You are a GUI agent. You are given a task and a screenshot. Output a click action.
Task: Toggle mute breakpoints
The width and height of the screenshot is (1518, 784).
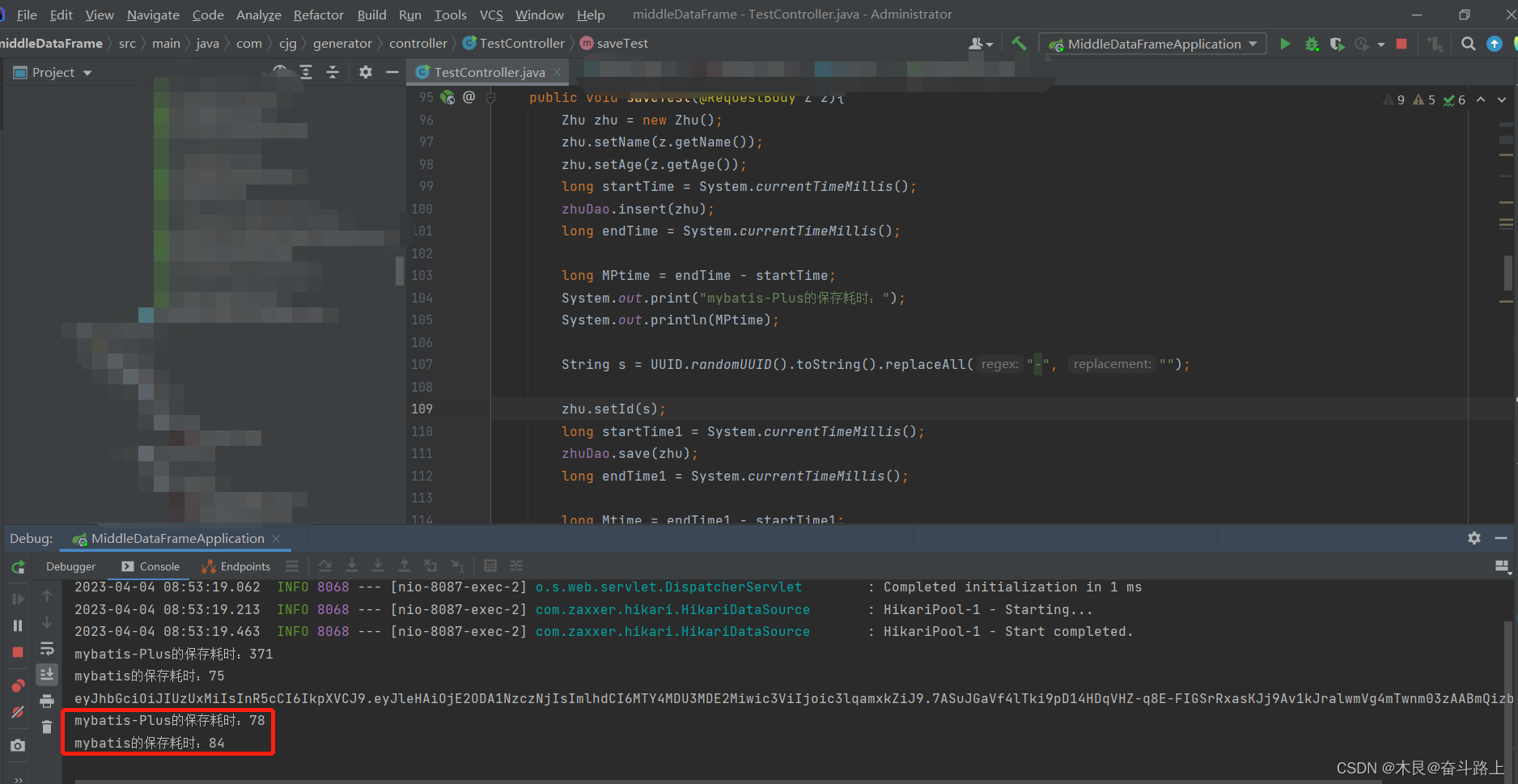click(x=18, y=713)
